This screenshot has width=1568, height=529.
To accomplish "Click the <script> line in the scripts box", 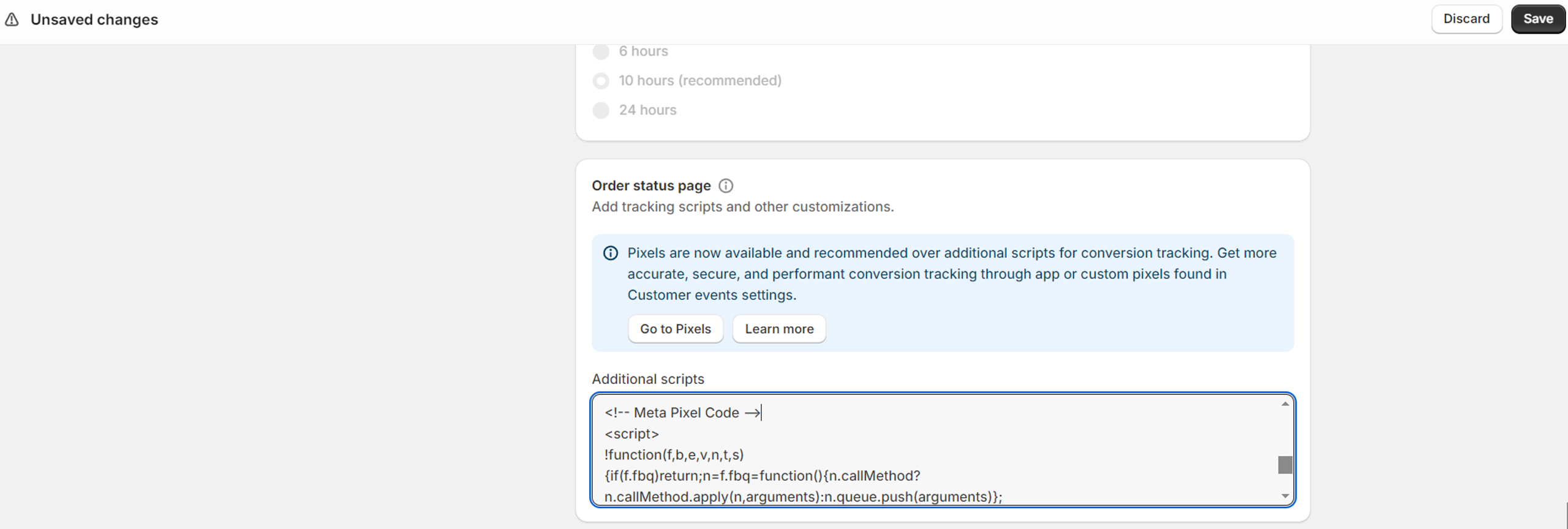I will tap(631, 434).
